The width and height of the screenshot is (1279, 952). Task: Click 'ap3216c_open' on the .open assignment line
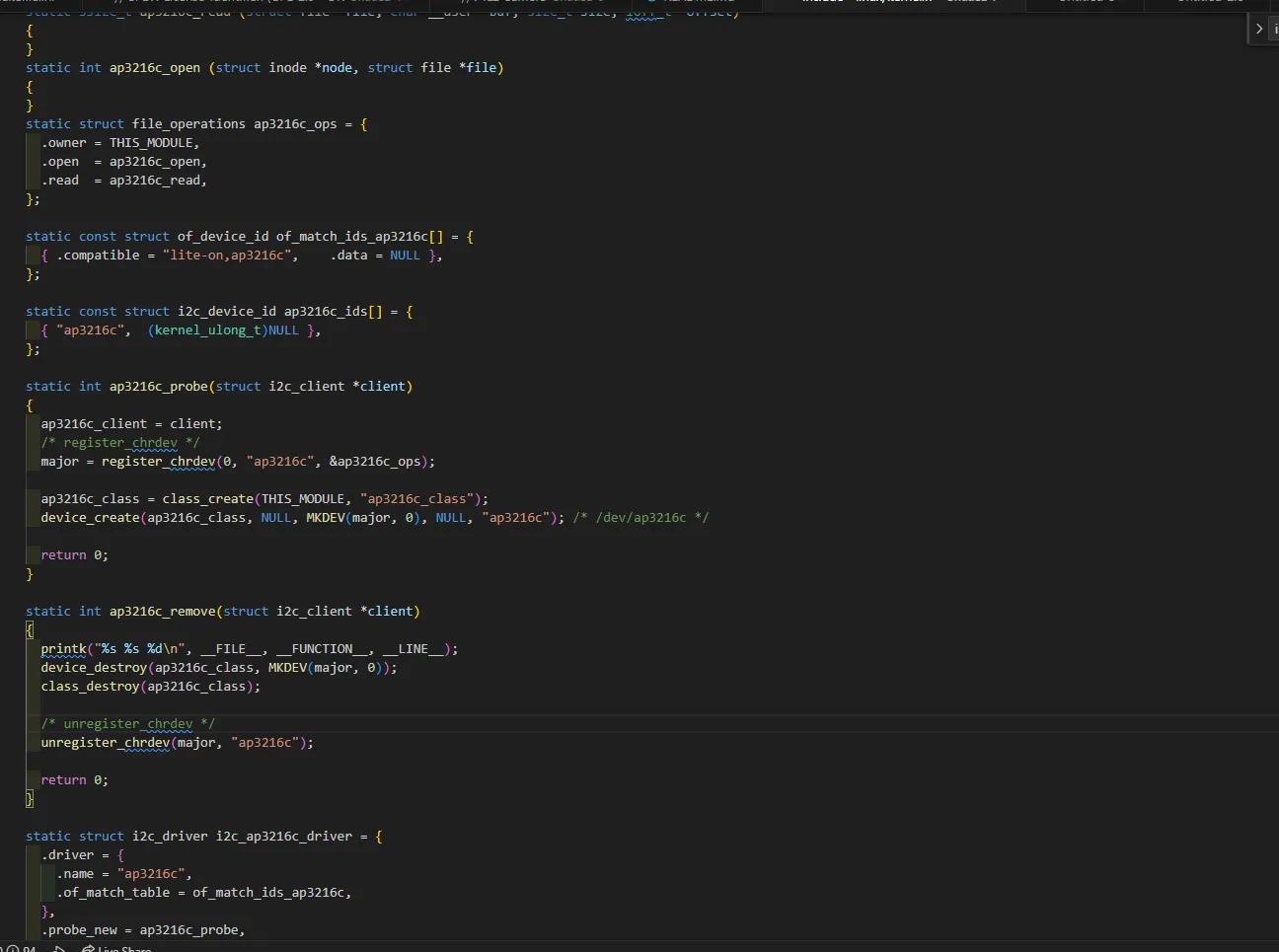pyautogui.click(x=155, y=162)
